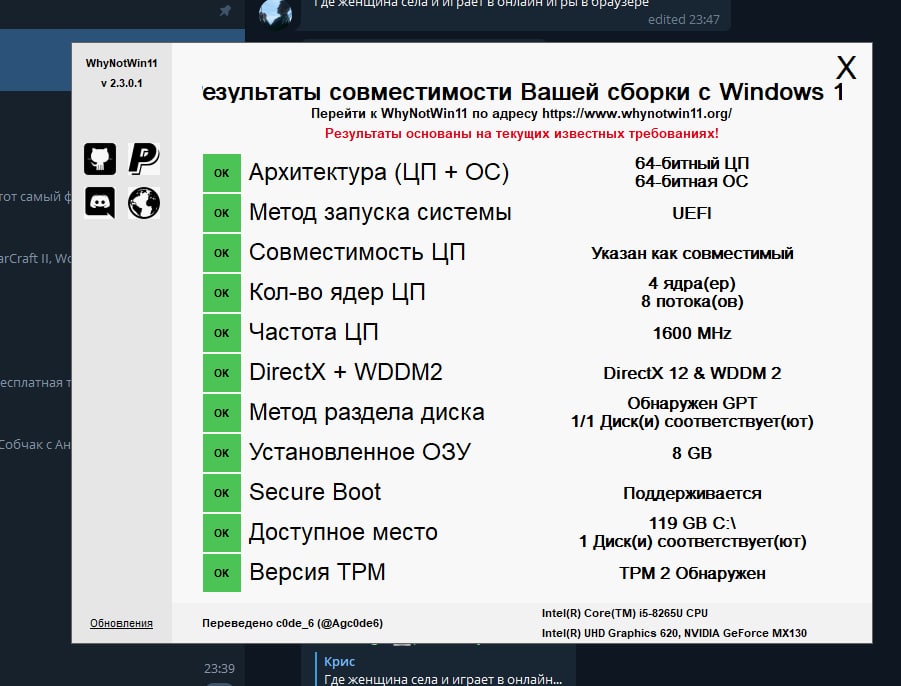This screenshot has width=901, height=686.
Task: Click the '4 ядра(ер)' cores value
Action: (692, 283)
